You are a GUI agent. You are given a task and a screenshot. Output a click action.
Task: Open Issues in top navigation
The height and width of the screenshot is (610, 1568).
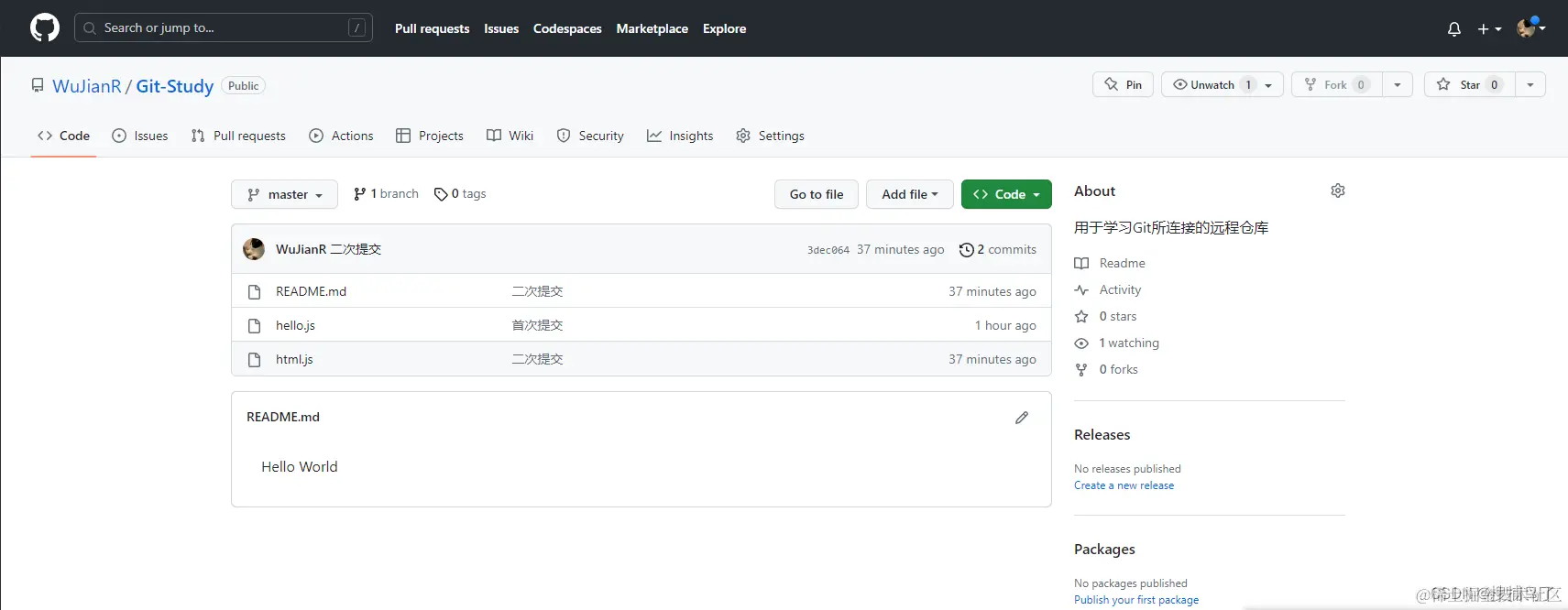[x=501, y=28]
